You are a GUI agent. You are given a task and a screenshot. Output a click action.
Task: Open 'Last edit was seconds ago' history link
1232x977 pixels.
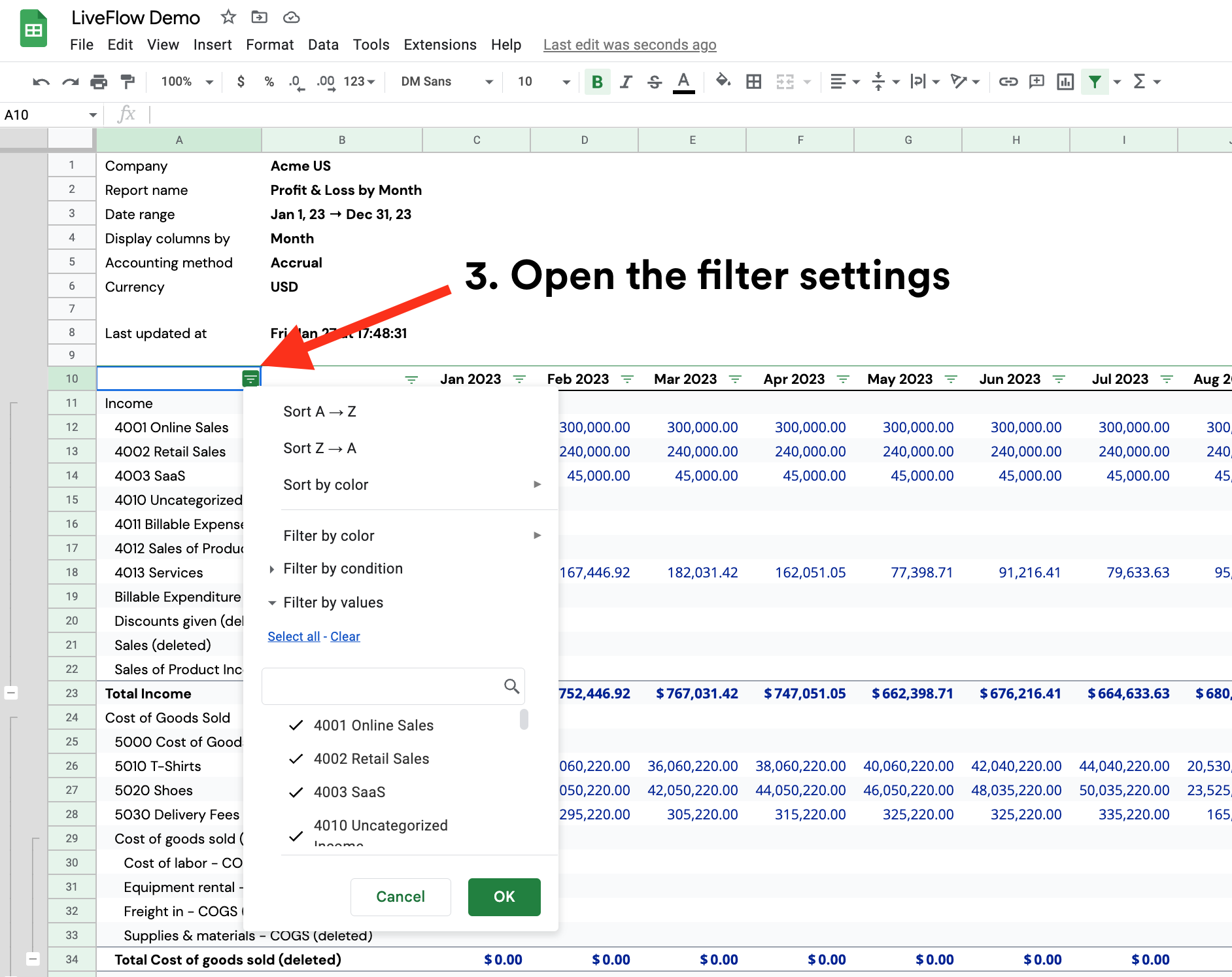click(630, 44)
